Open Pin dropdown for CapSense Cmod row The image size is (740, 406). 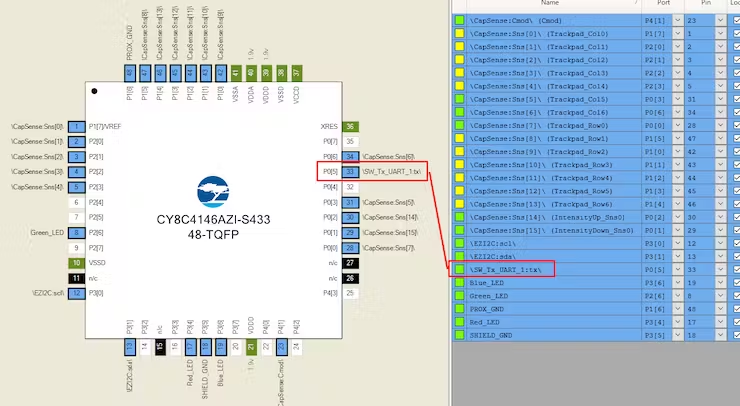pos(720,20)
